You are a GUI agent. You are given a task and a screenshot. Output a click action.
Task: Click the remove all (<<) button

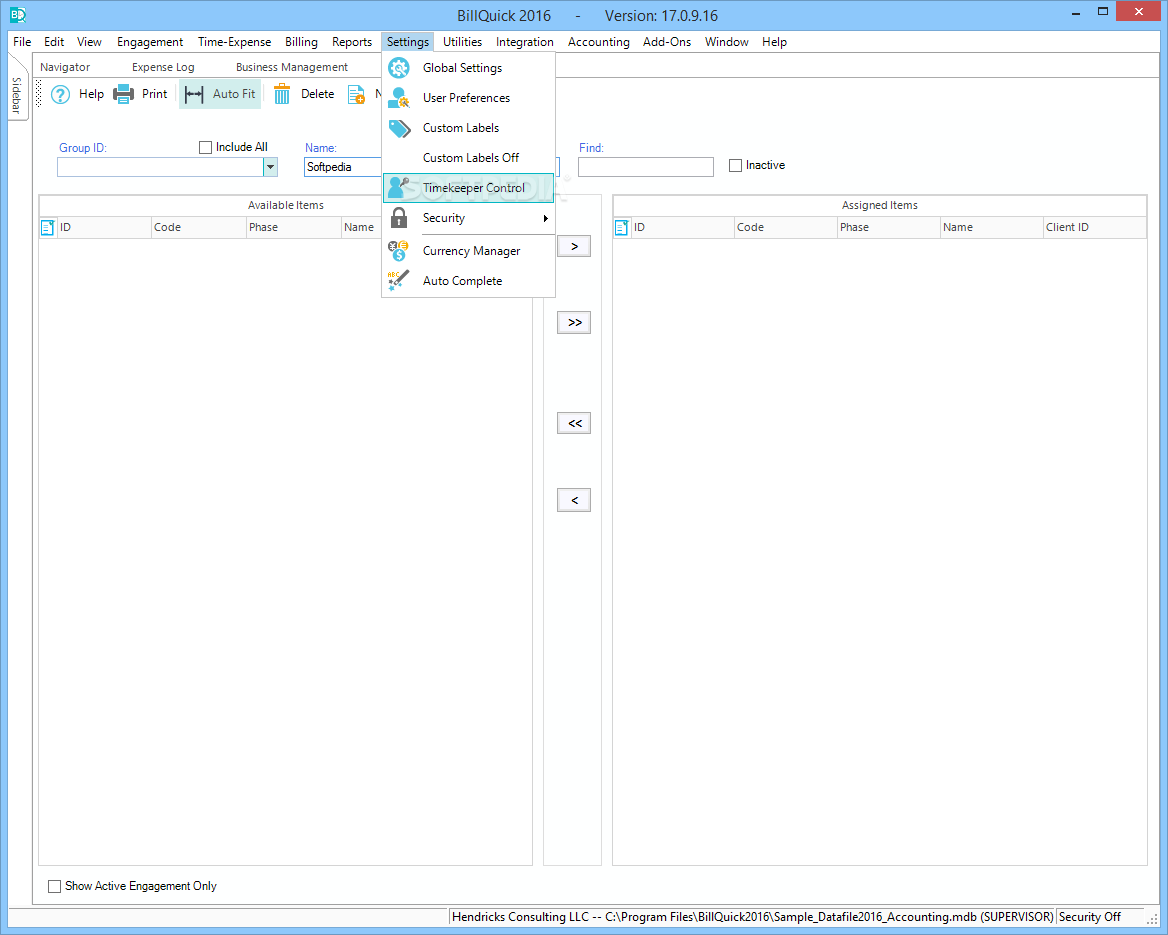574,423
